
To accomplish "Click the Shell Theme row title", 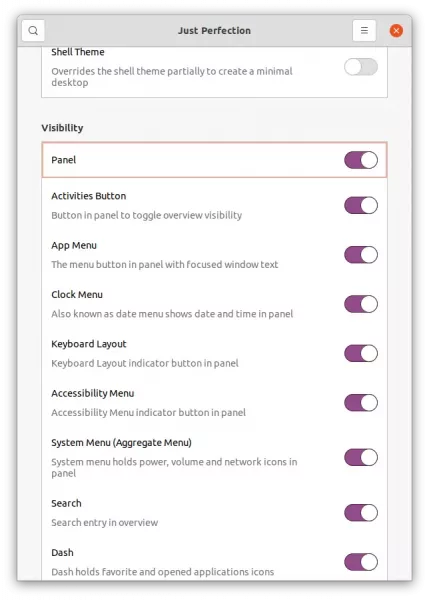I will point(78,52).
